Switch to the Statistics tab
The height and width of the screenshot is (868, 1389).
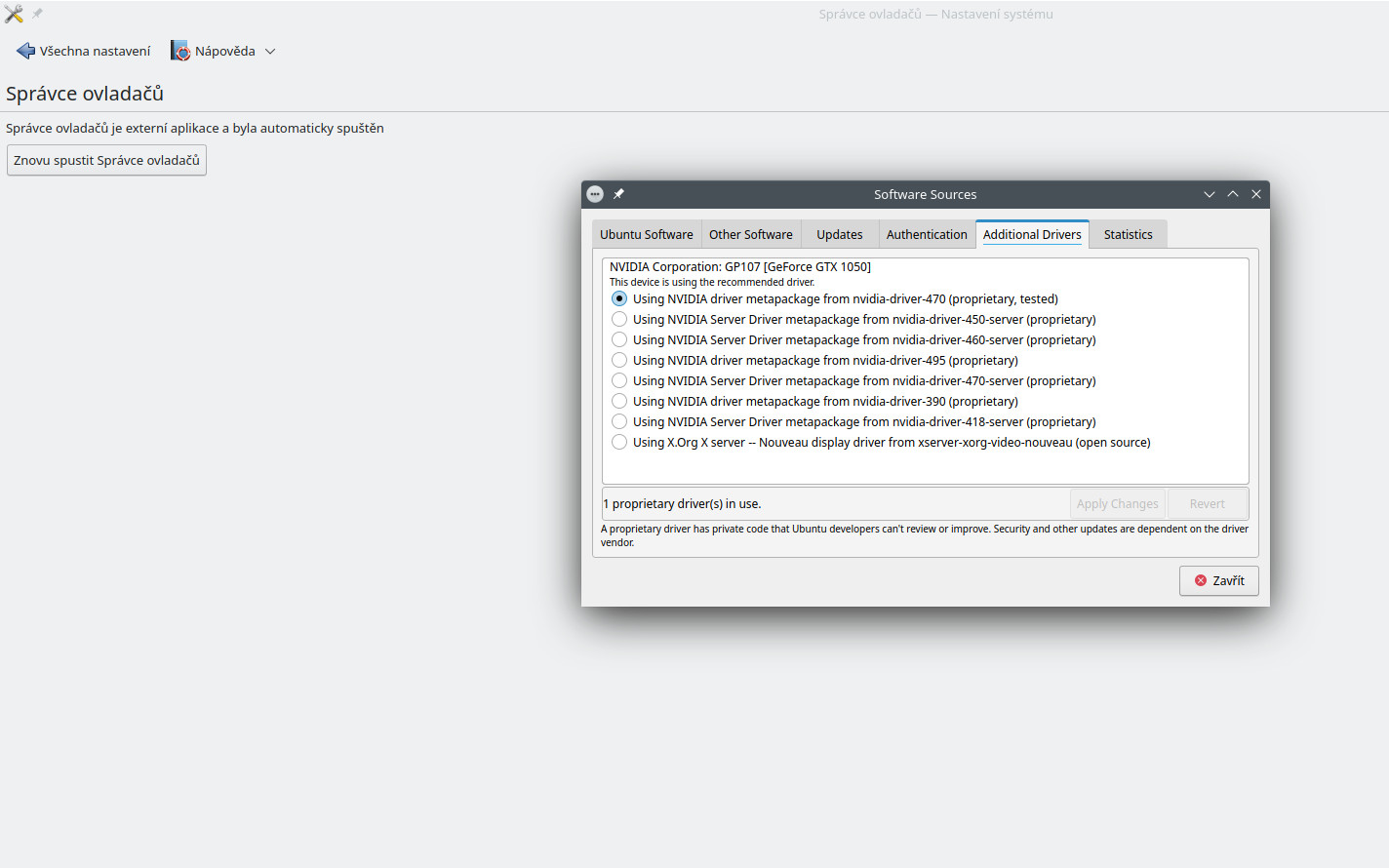point(1129,234)
